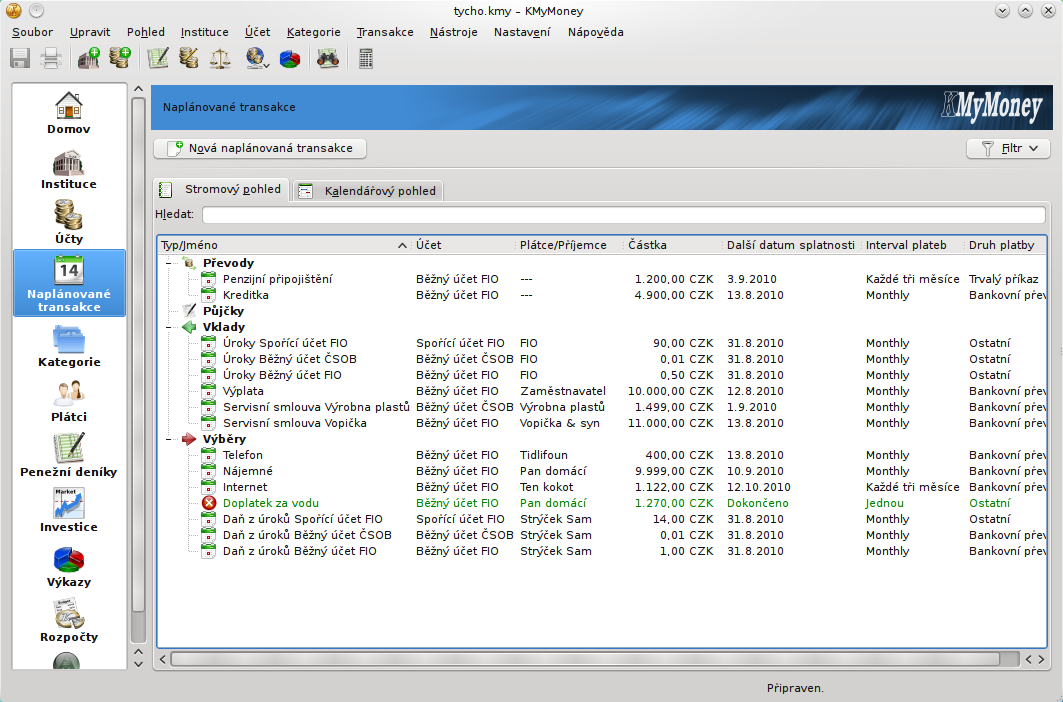Image resolution: width=1063 pixels, height=702 pixels.
Task: Open the Plátci payees view
Action: click(68, 402)
